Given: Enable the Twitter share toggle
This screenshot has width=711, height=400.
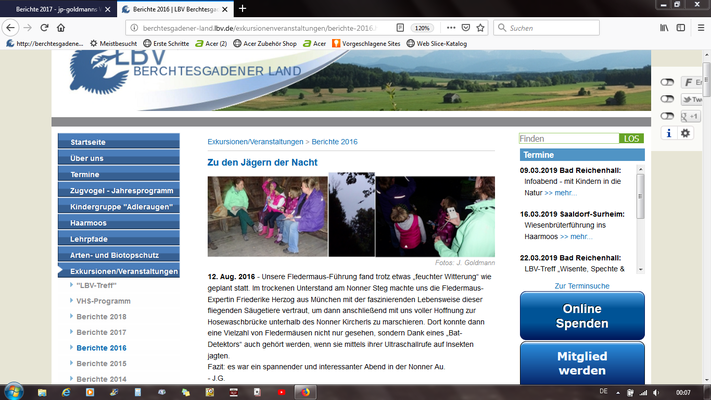Looking at the screenshot, I should (667, 99).
